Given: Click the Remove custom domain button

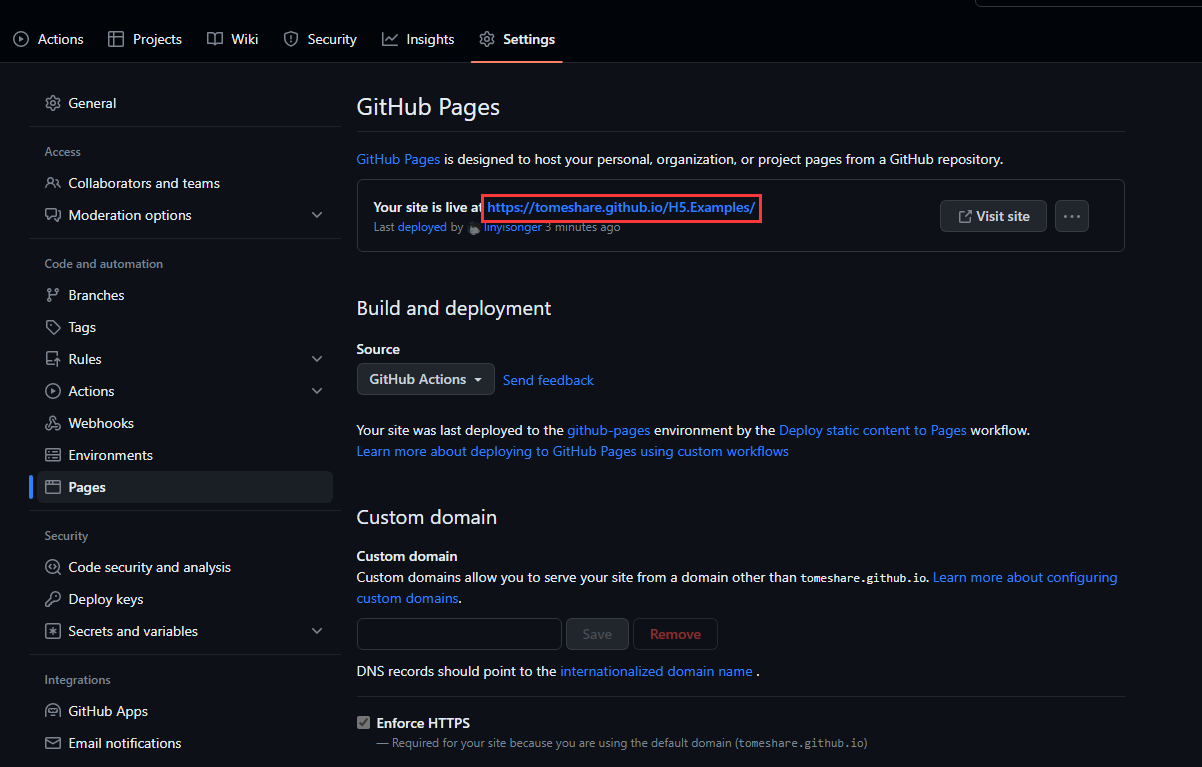Looking at the screenshot, I should [x=675, y=634].
